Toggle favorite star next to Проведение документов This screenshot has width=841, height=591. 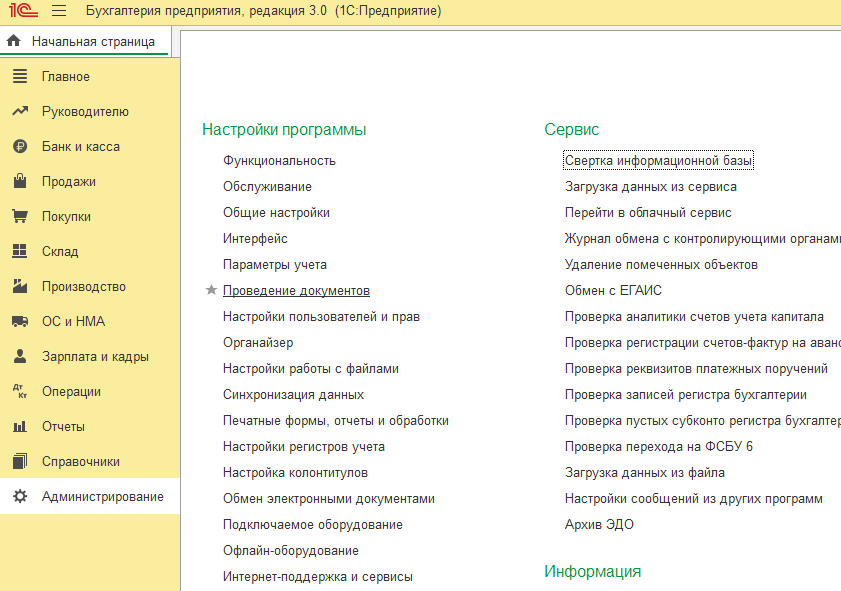[211, 290]
